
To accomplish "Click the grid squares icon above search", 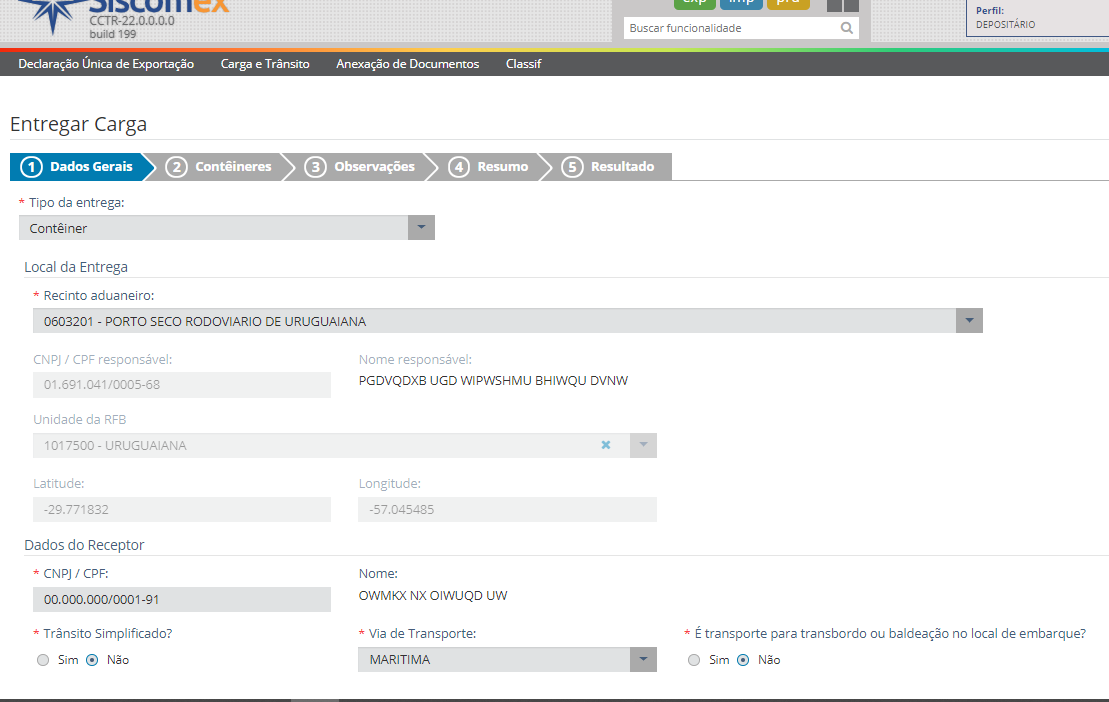I will [x=842, y=4].
